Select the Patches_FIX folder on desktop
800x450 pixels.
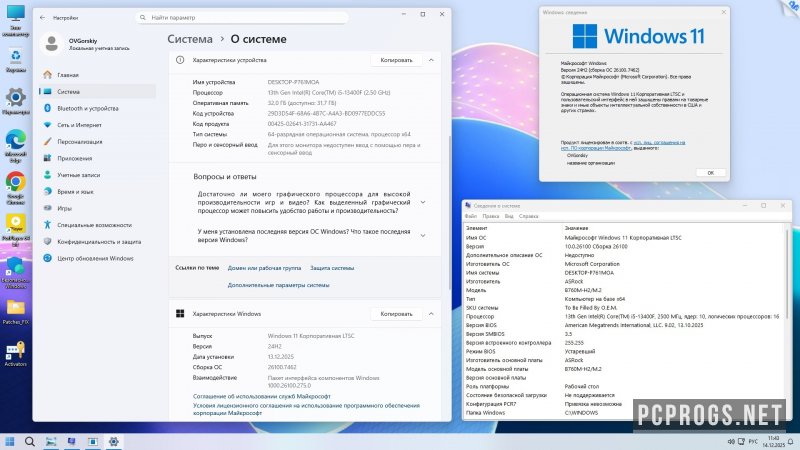point(16,312)
